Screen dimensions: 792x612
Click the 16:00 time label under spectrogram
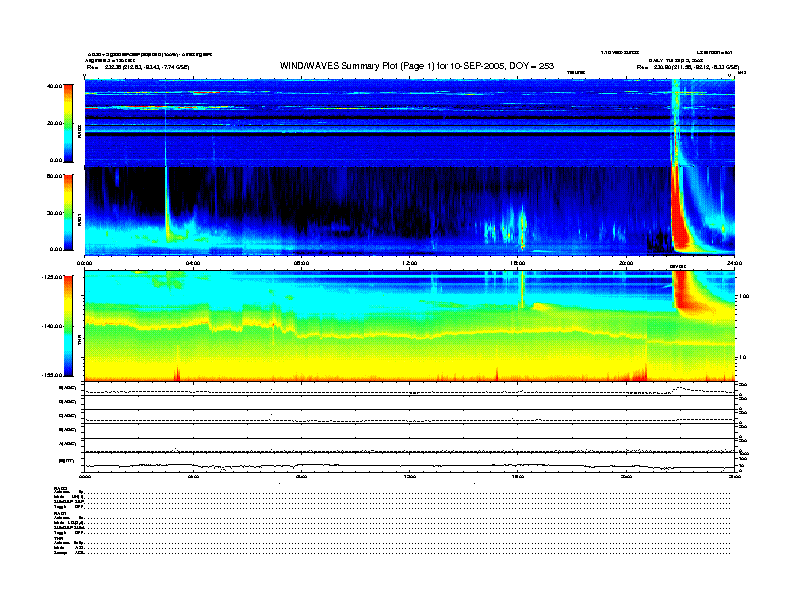click(518, 263)
